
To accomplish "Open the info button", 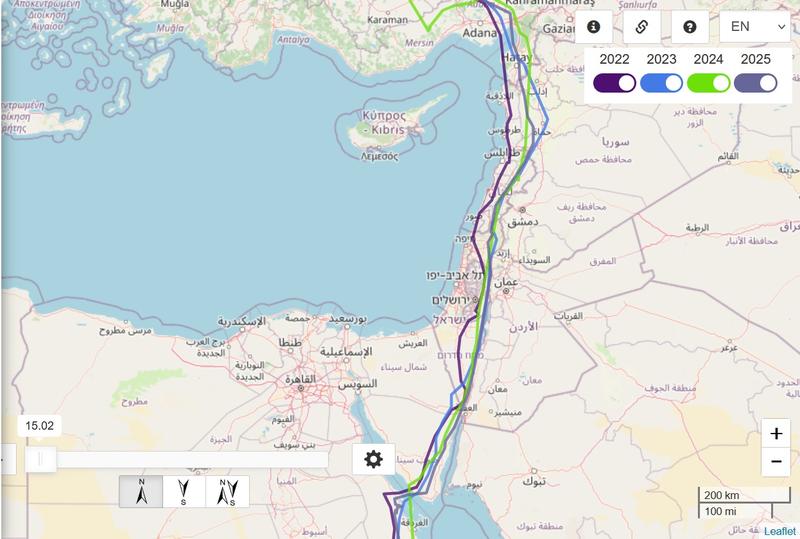I will (x=593, y=27).
